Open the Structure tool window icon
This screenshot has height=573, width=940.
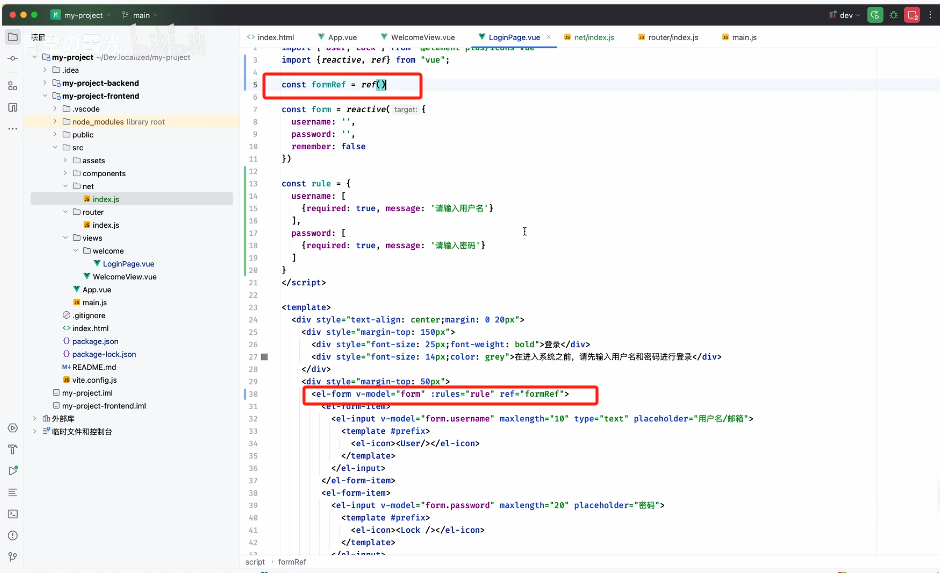(x=12, y=86)
